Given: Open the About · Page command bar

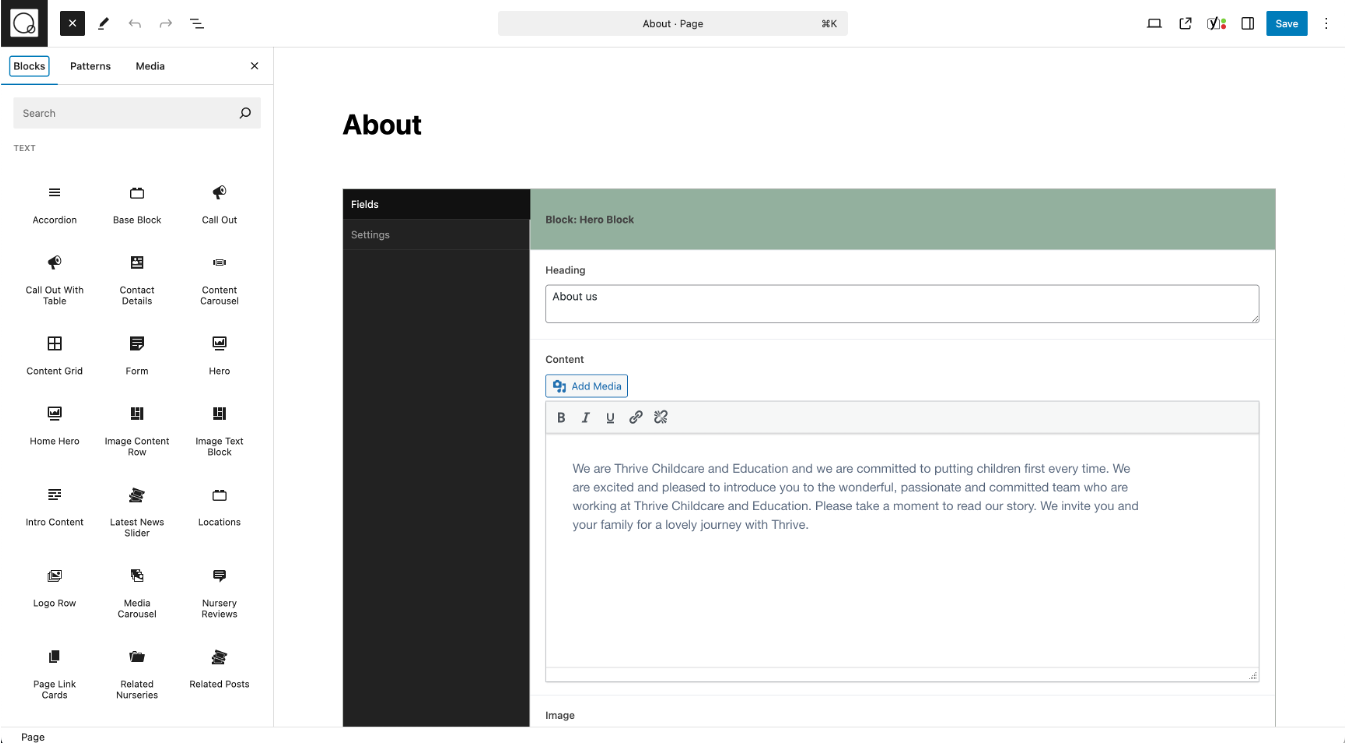Looking at the screenshot, I should pos(673,24).
